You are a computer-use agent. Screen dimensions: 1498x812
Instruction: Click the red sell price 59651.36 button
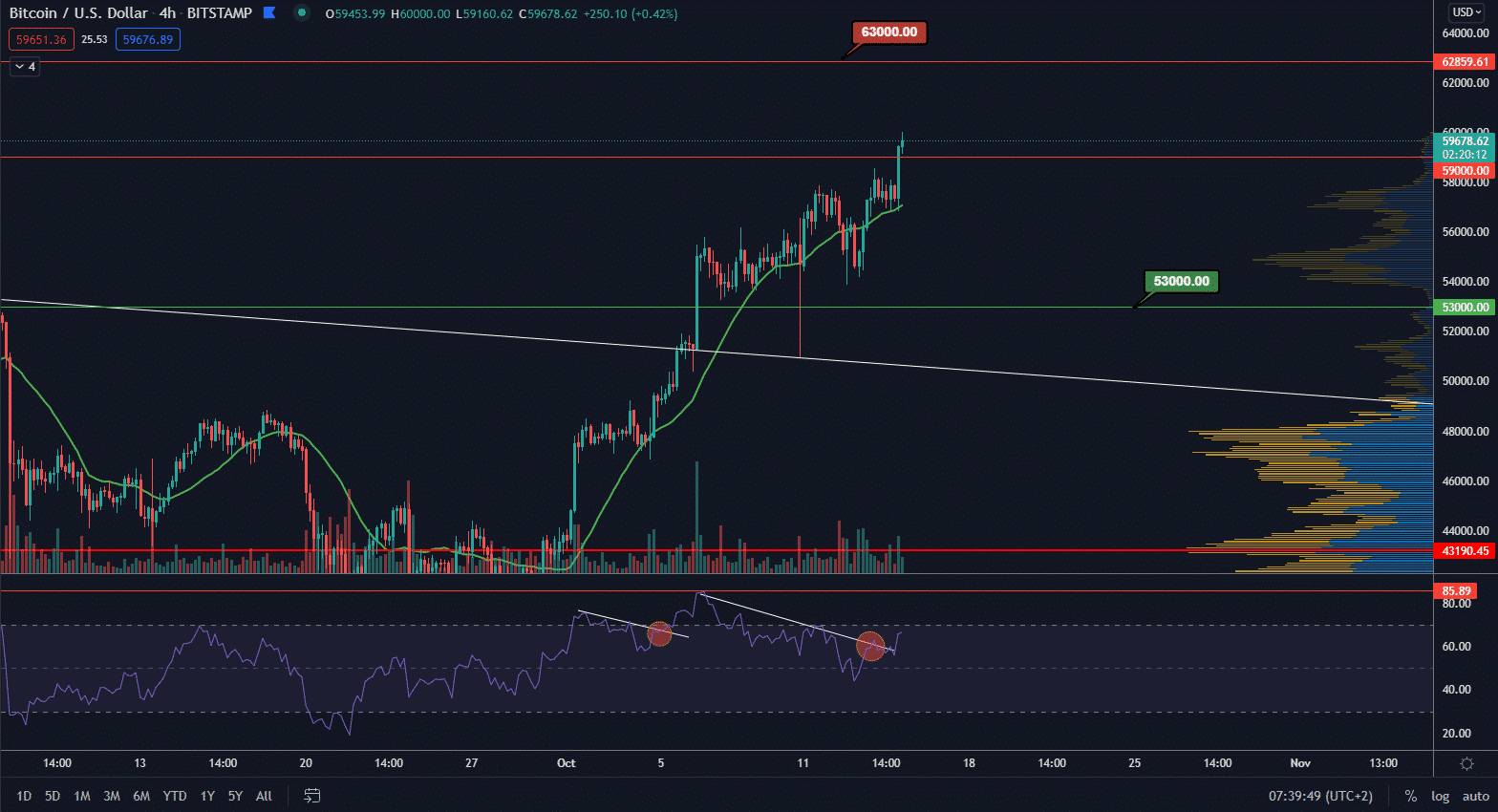click(41, 40)
